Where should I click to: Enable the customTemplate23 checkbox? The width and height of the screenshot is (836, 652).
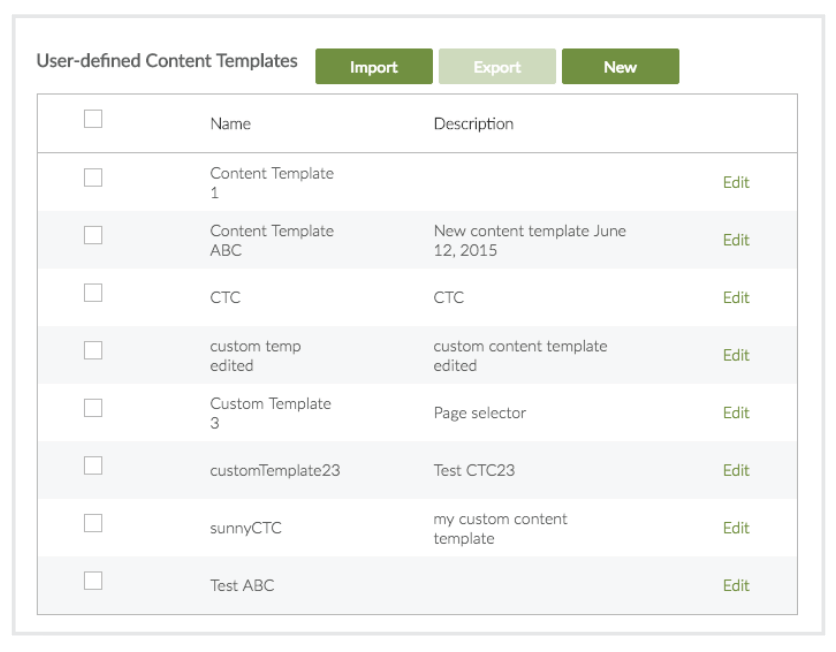tap(93, 465)
